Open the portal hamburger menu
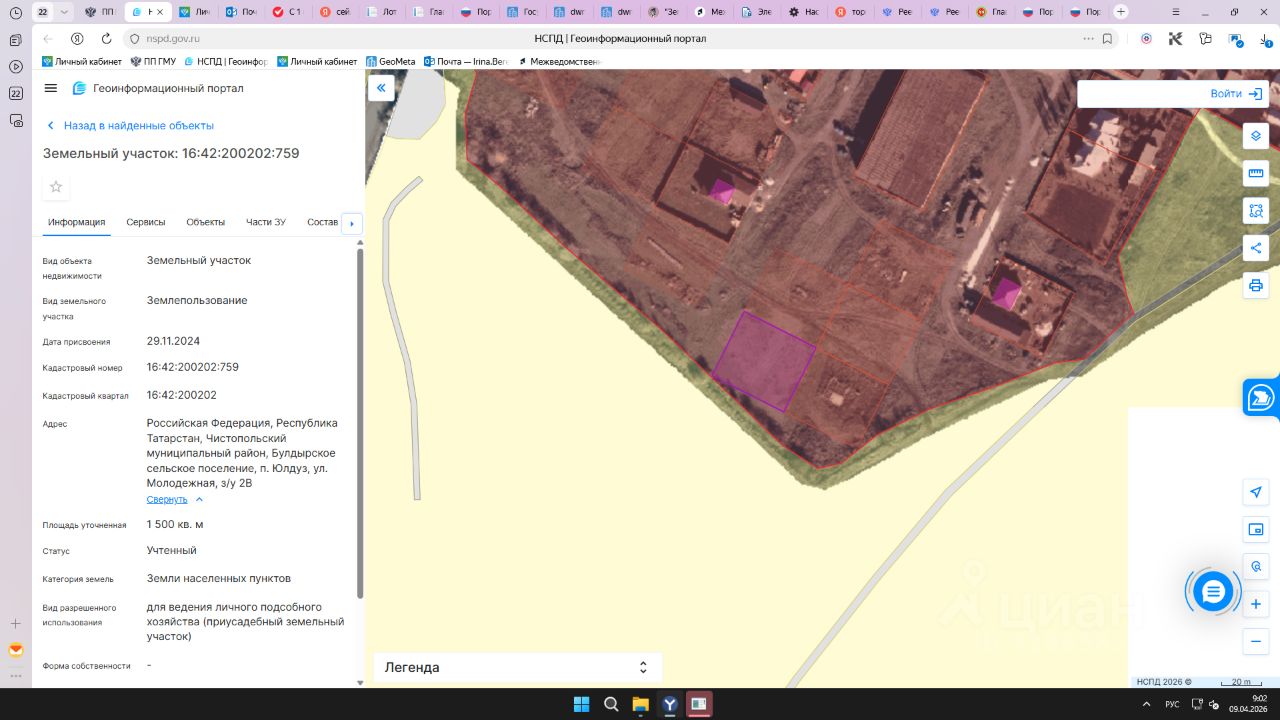The width and height of the screenshot is (1280, 720). click(x=51, y=88)
